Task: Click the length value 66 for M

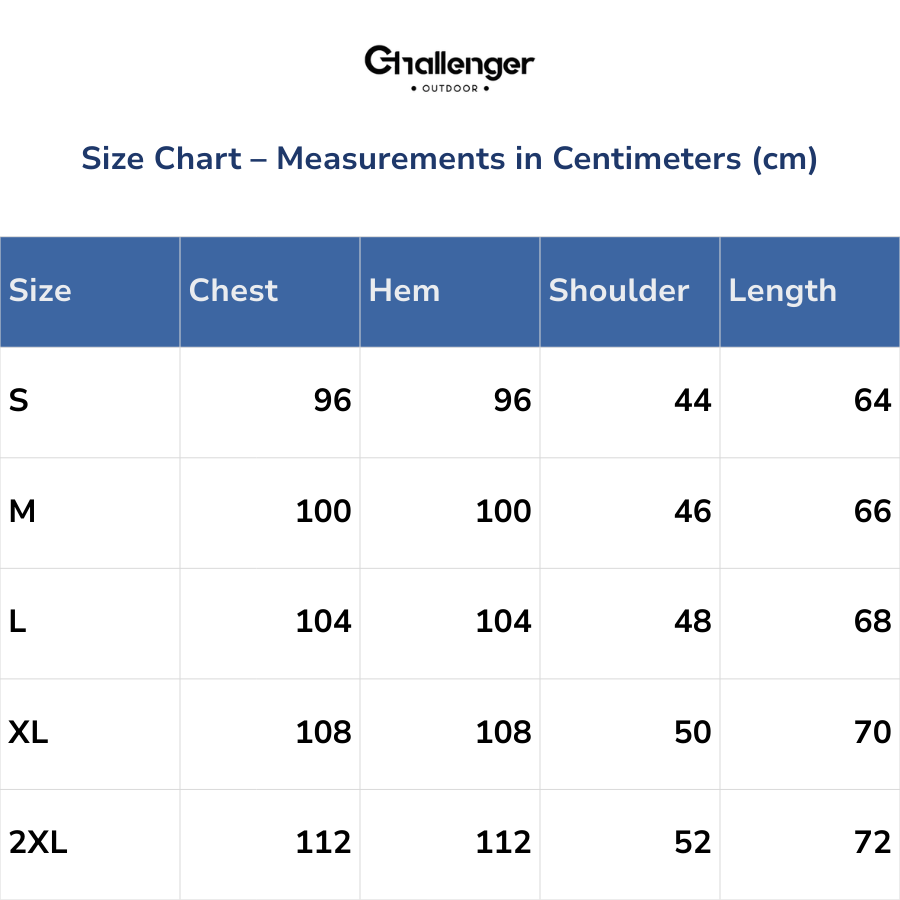Action: click(872, 512)
